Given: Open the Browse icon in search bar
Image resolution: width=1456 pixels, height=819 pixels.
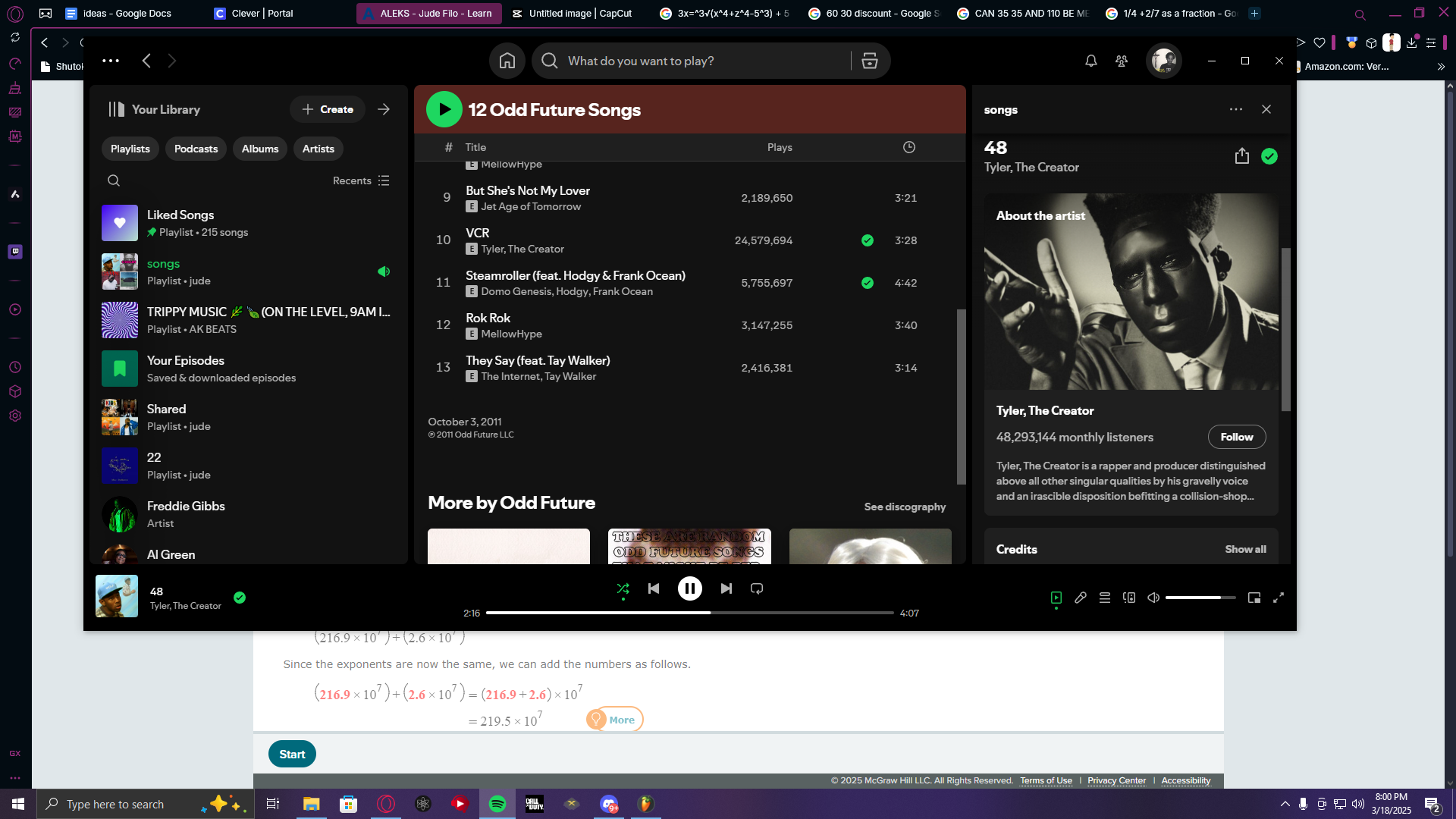Looking at the screenshot, I should (870, 61).
